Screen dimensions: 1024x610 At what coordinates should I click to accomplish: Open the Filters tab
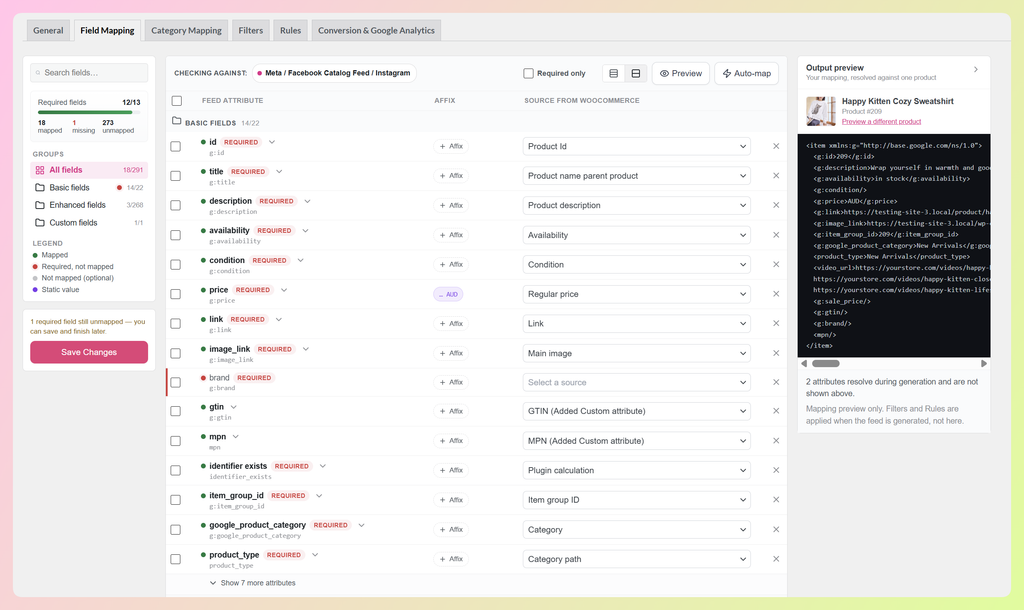[x=251, y=30]
